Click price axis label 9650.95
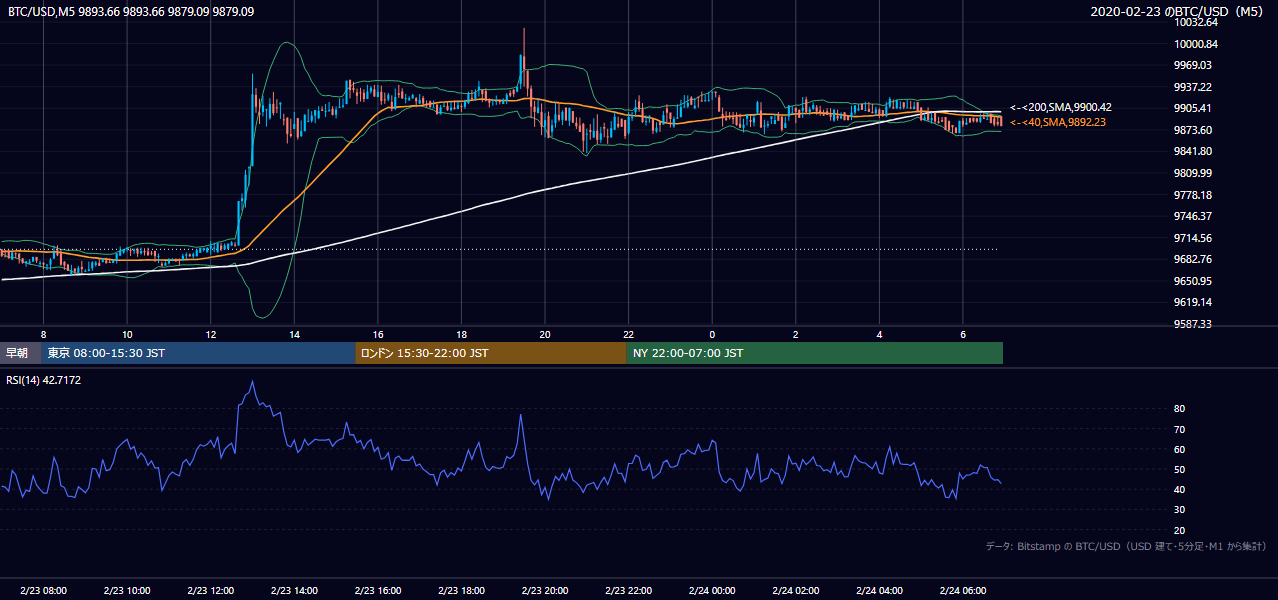Image resolution: width=1278 pixels, height=600 pixels. 1193,281
